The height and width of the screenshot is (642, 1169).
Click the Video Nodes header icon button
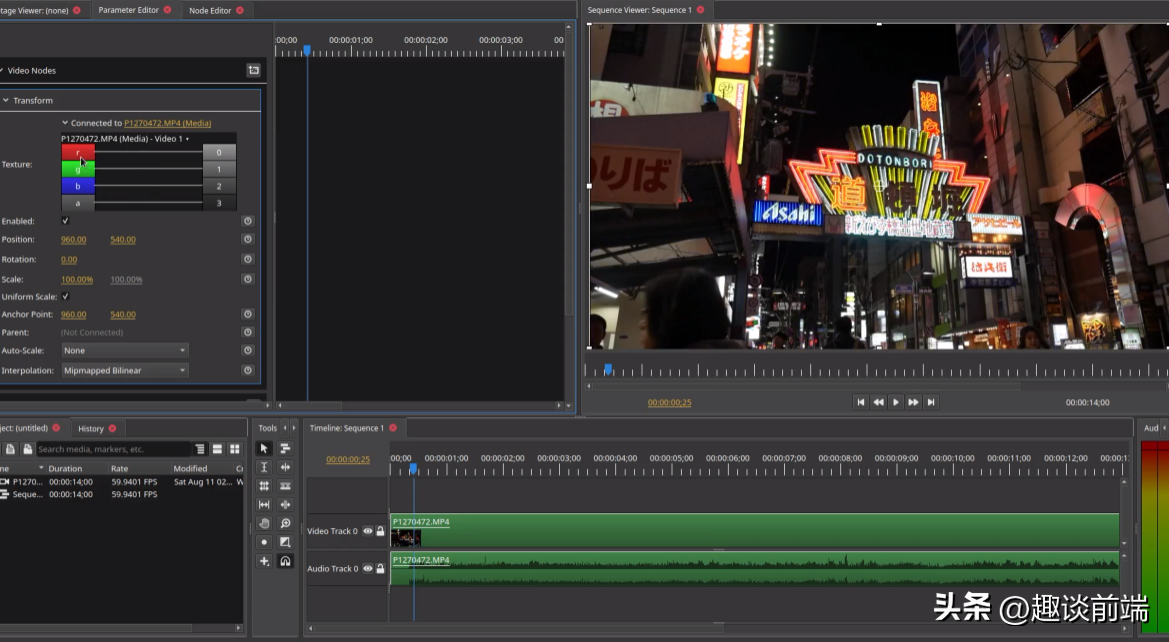coord(253,70)
